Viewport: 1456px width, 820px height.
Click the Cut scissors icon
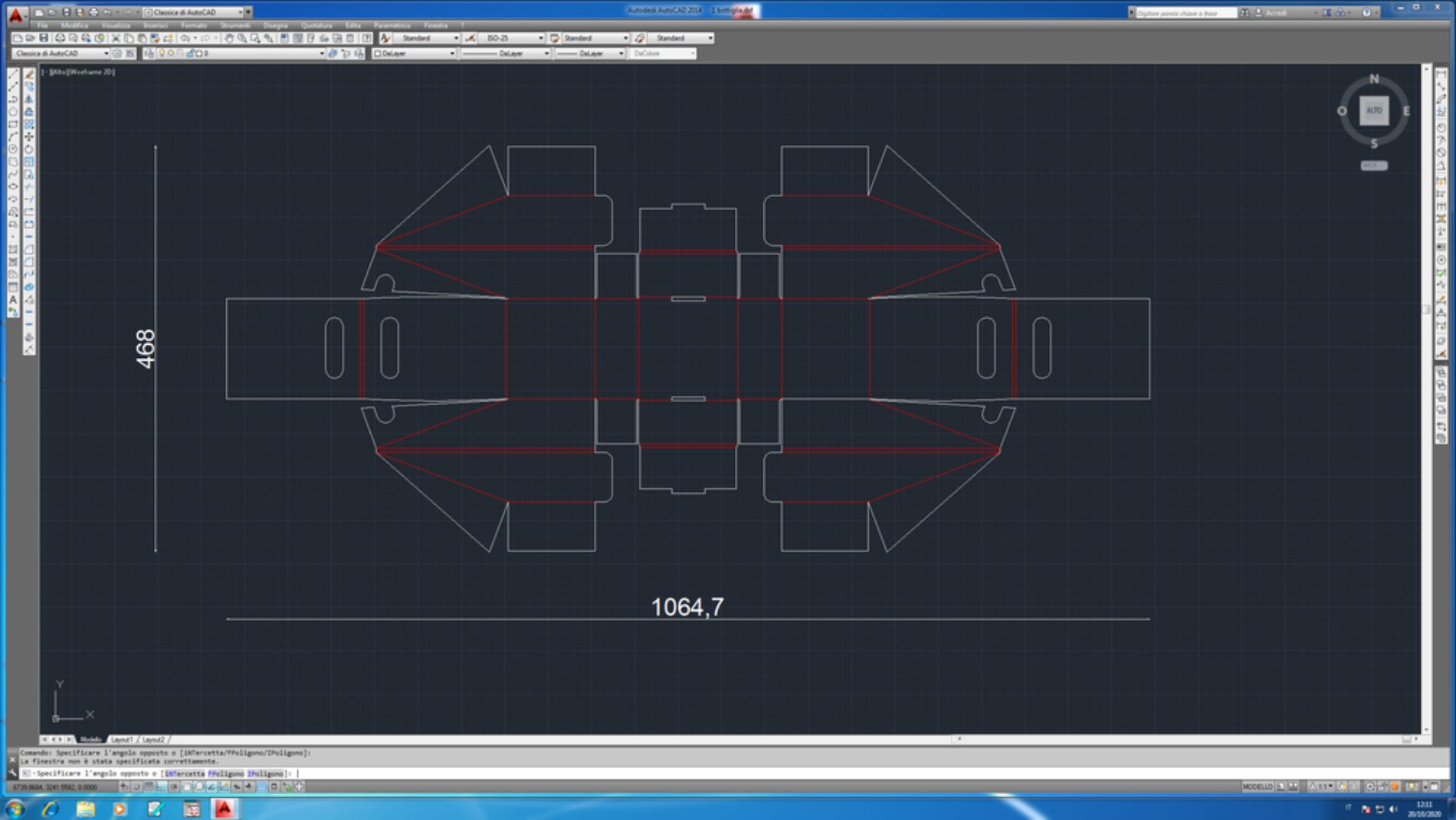(116, 38)
